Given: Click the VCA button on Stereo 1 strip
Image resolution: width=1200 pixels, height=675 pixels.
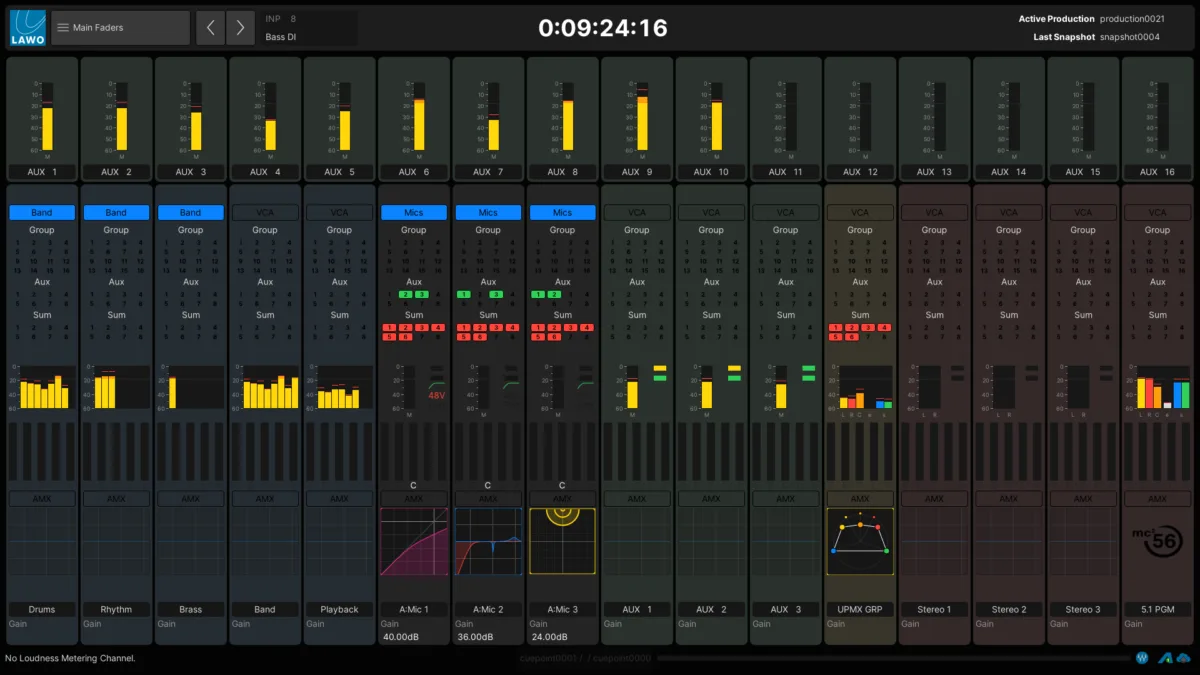Looking at the screenshot, I should (x=934, y=213).
